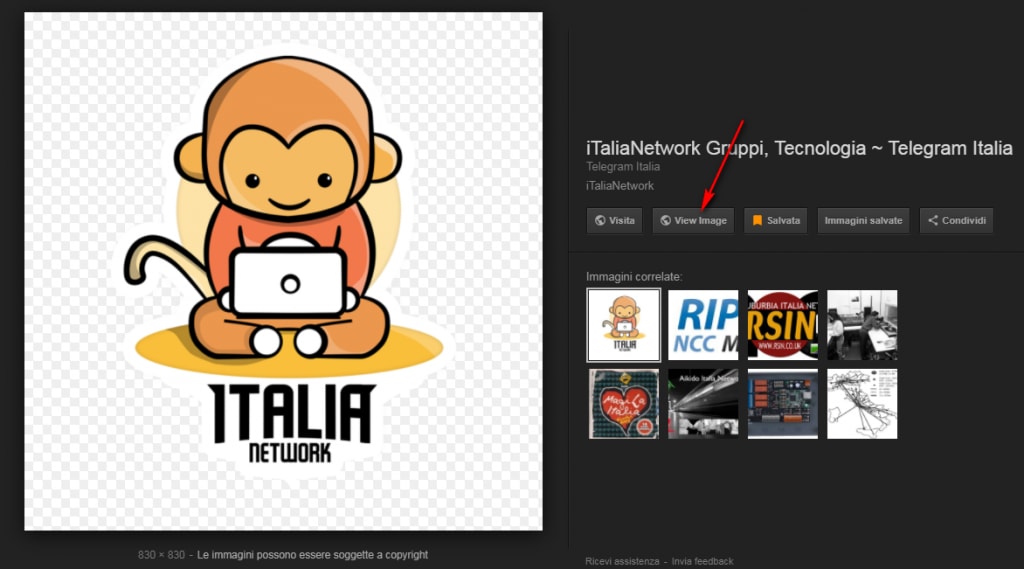Select the monkey Italia thumbnail
The height and width of the screenshot is (569, 1024).
click(x=624, y=325)
